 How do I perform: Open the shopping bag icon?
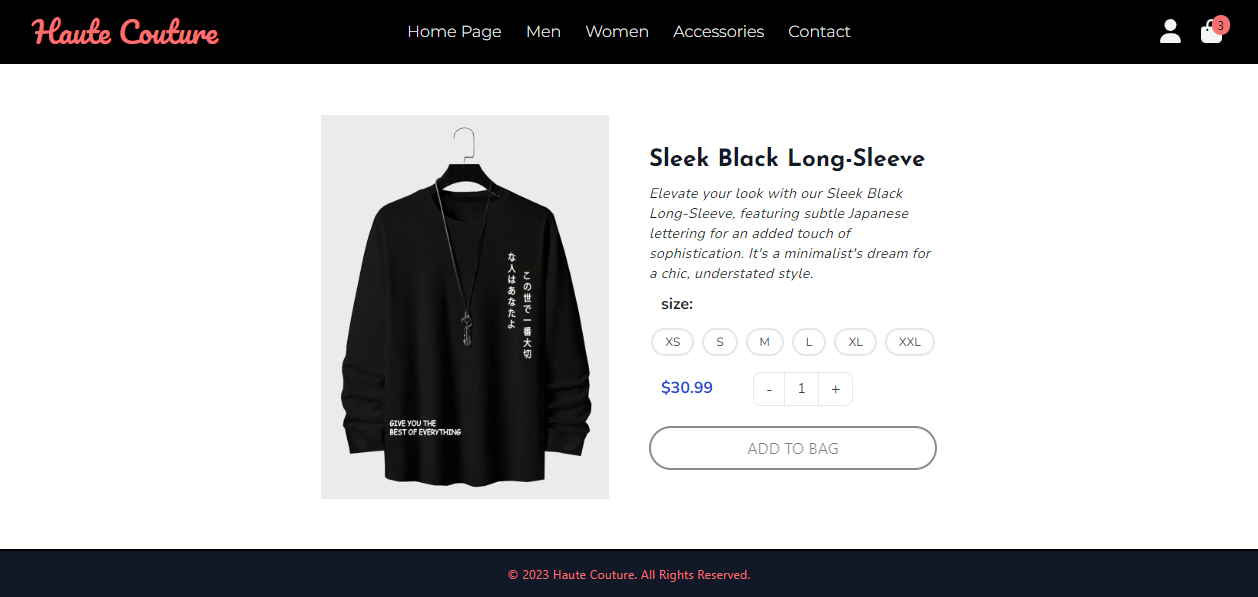click(1210, 35)
